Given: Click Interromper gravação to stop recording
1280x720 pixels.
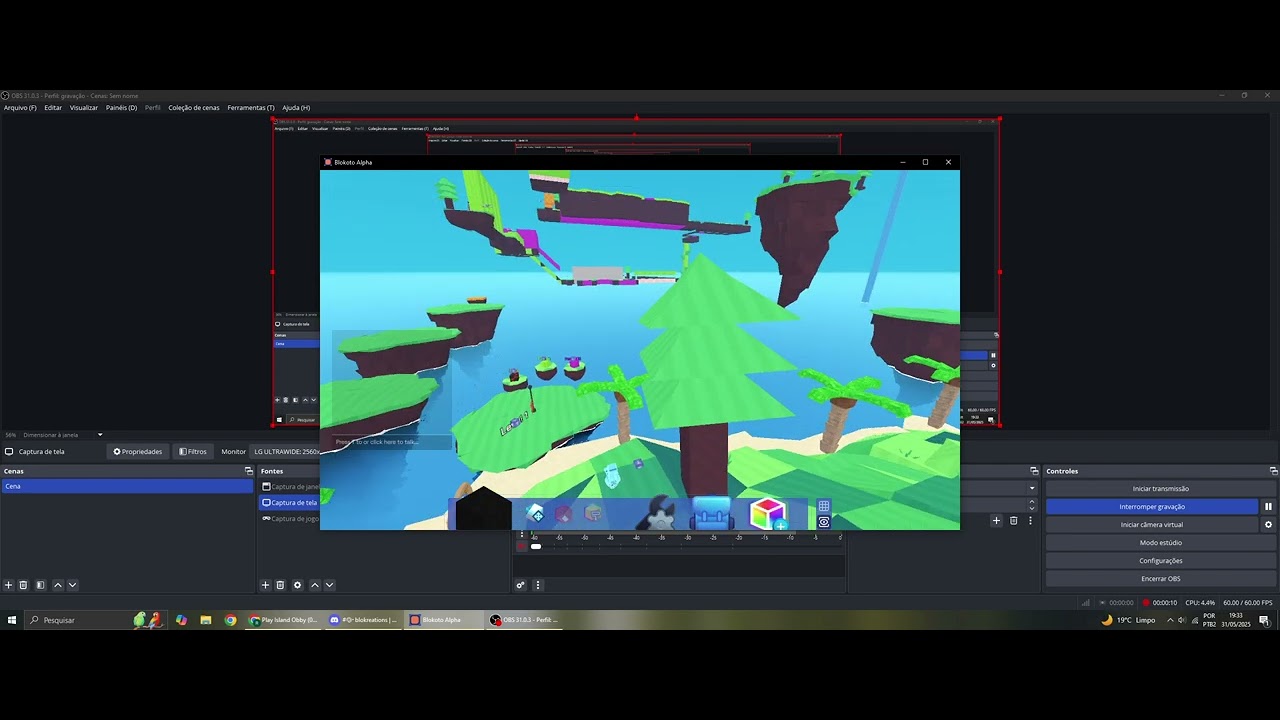Looking at the screenshot, I should tap(1152, 507).
